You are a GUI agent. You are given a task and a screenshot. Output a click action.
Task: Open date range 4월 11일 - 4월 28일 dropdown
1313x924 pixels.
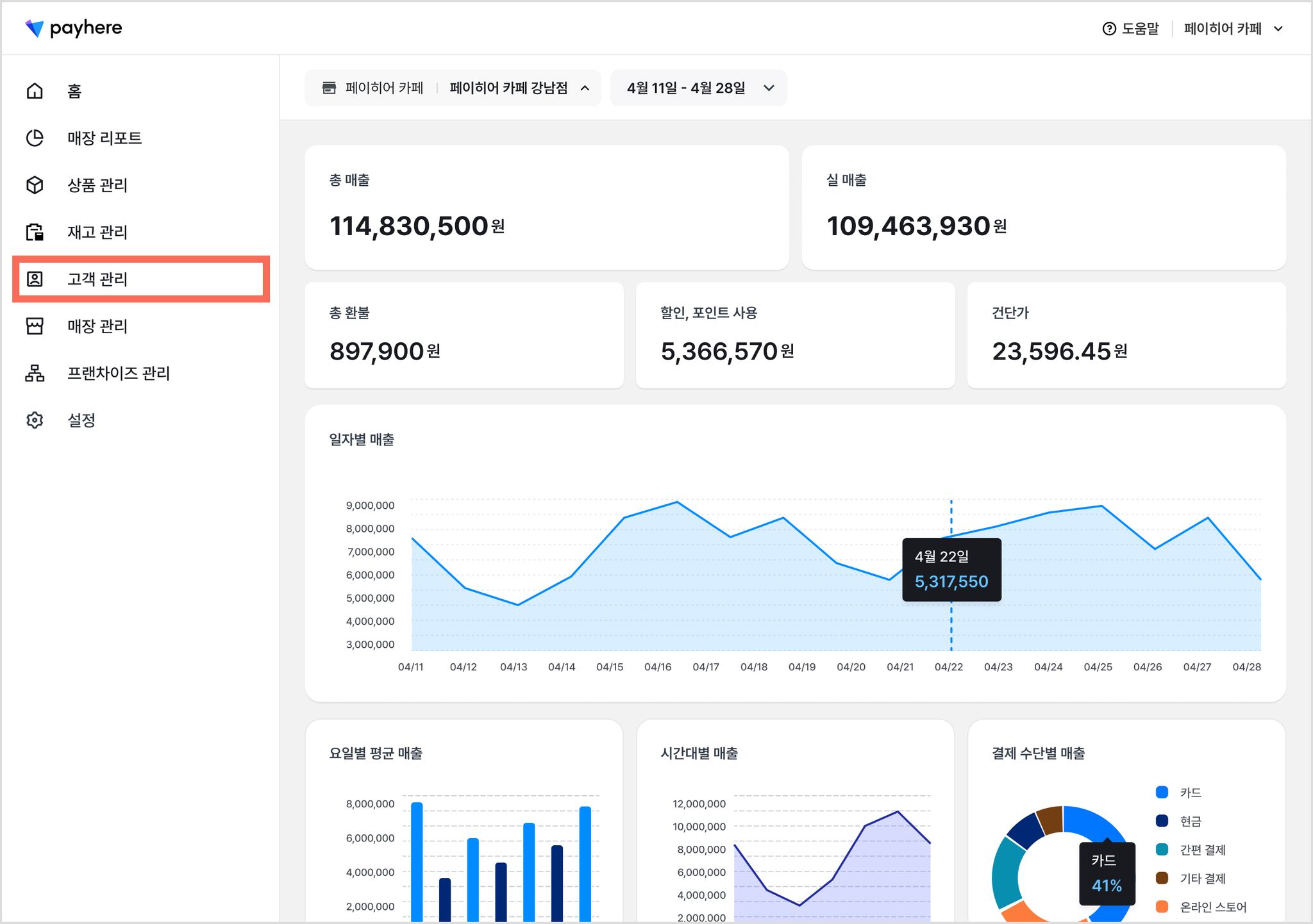click(x=699, y=88)
